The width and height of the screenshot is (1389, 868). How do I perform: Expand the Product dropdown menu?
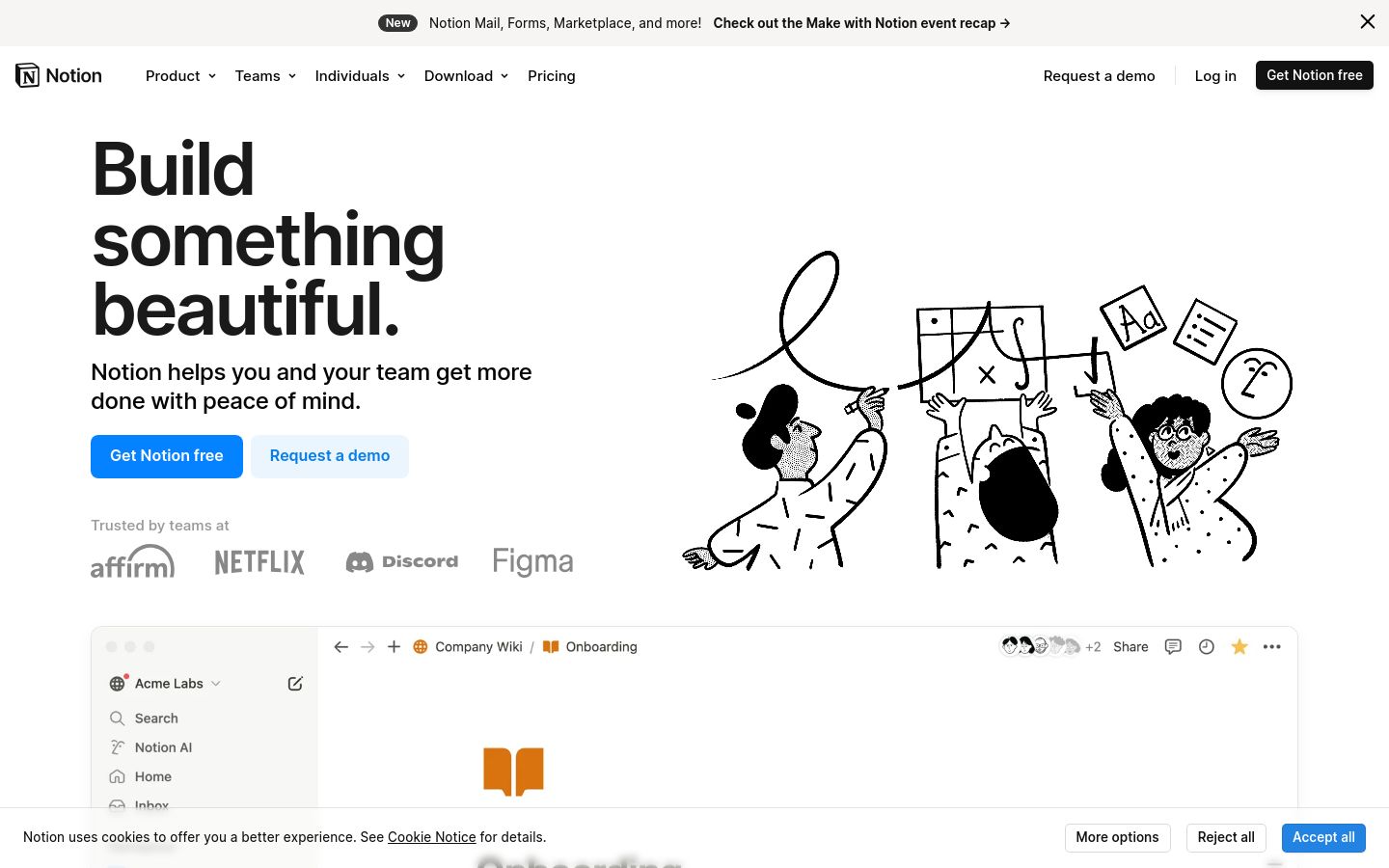tap(180, 76)
